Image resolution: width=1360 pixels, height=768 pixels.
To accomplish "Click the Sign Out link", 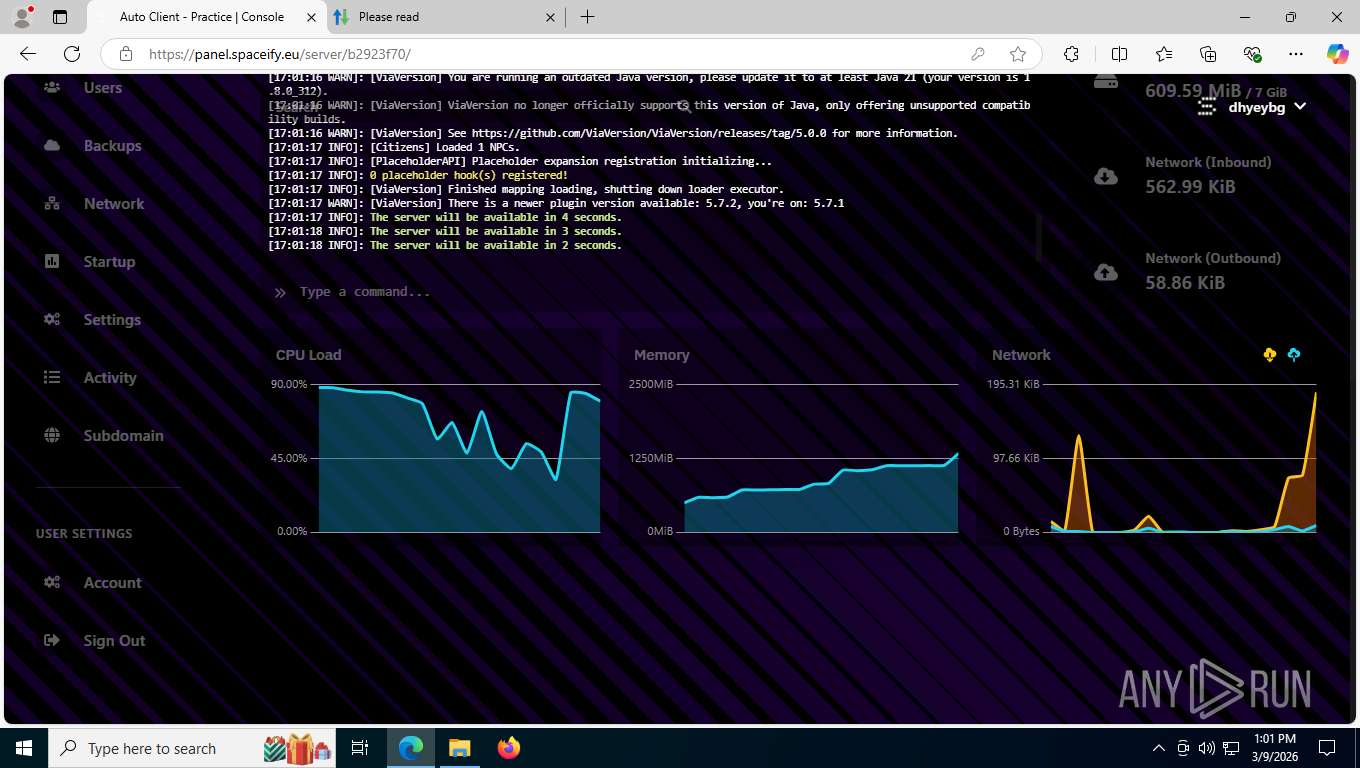I will coord(114,641).
